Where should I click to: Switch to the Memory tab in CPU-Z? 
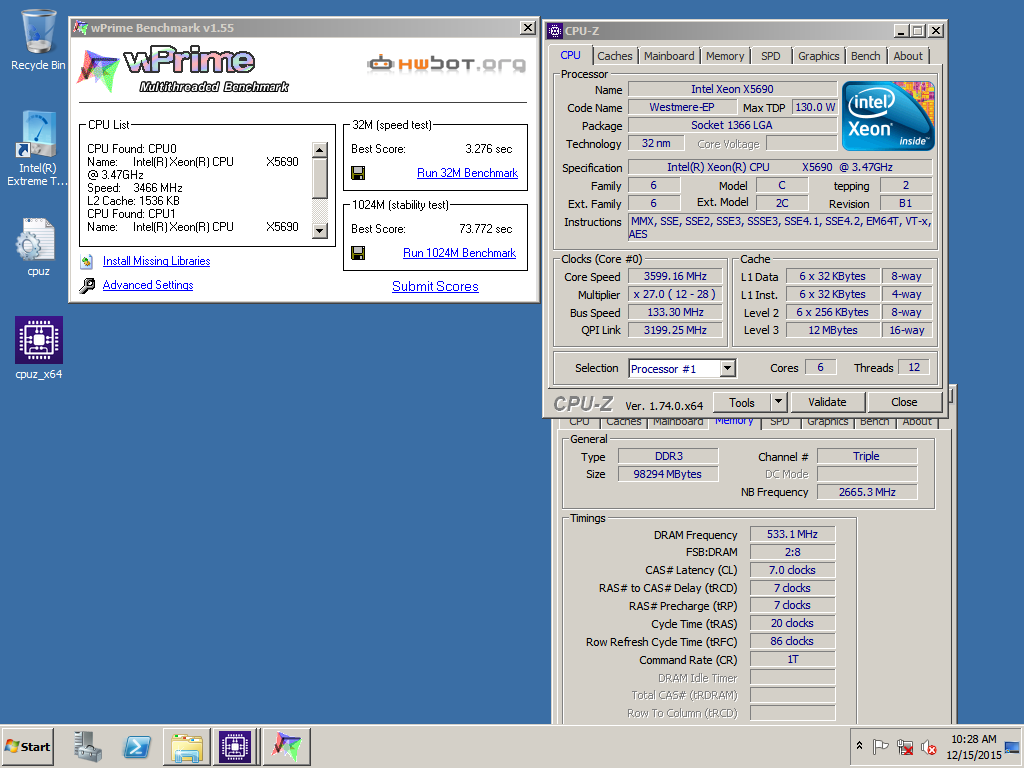point(725,56)
